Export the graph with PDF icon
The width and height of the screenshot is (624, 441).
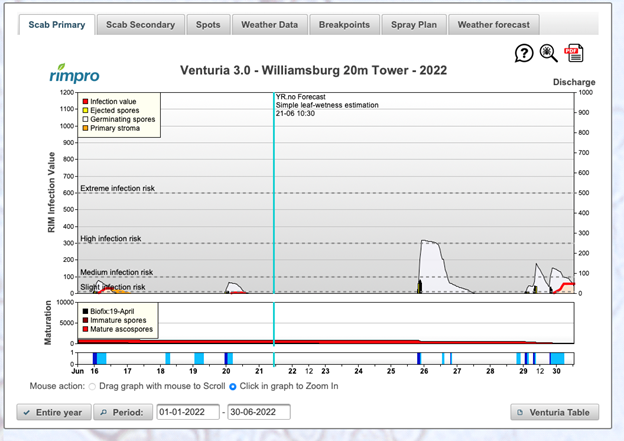click(574, 54)
